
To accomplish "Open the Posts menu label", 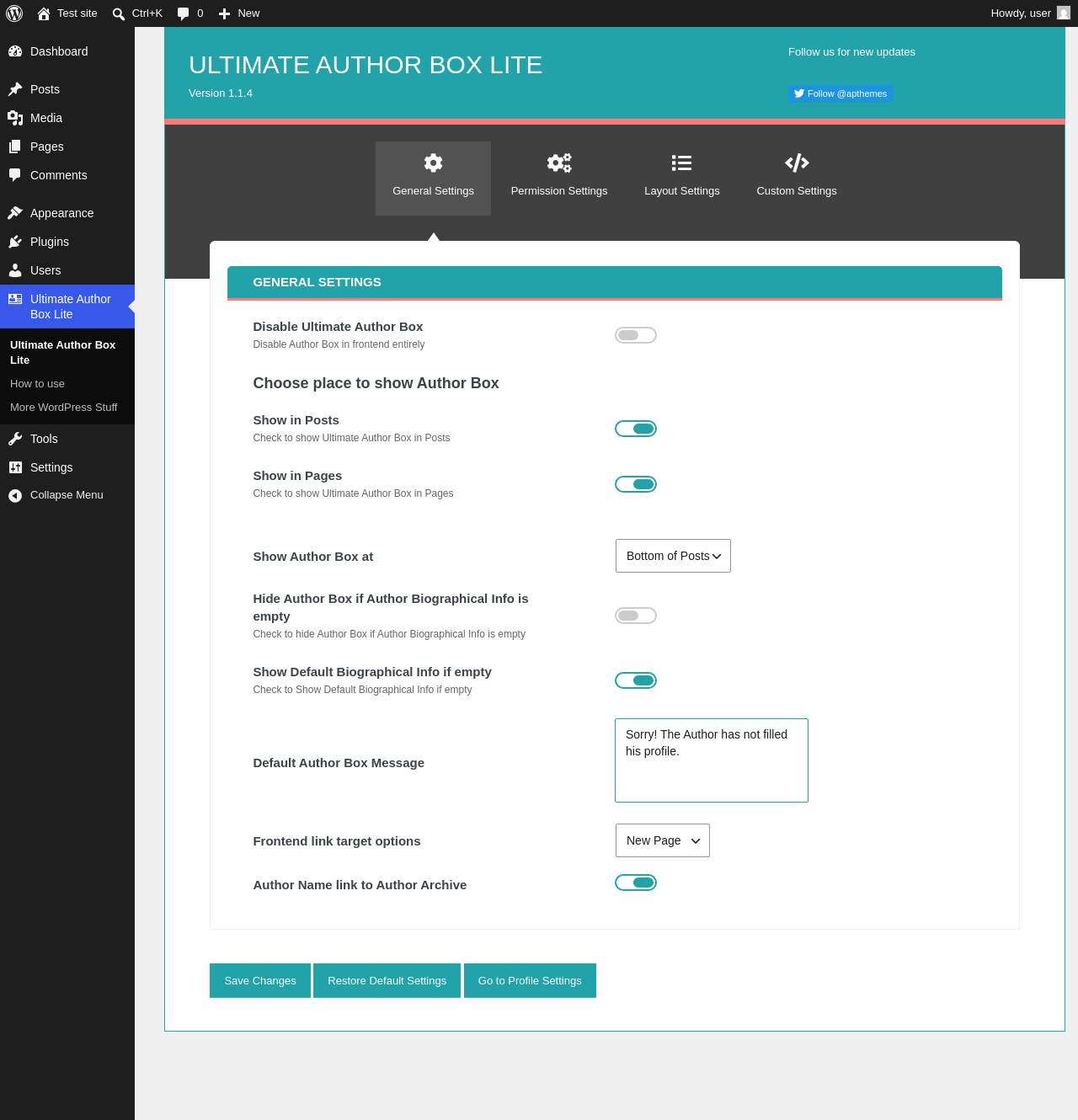I will coord(45,89).
